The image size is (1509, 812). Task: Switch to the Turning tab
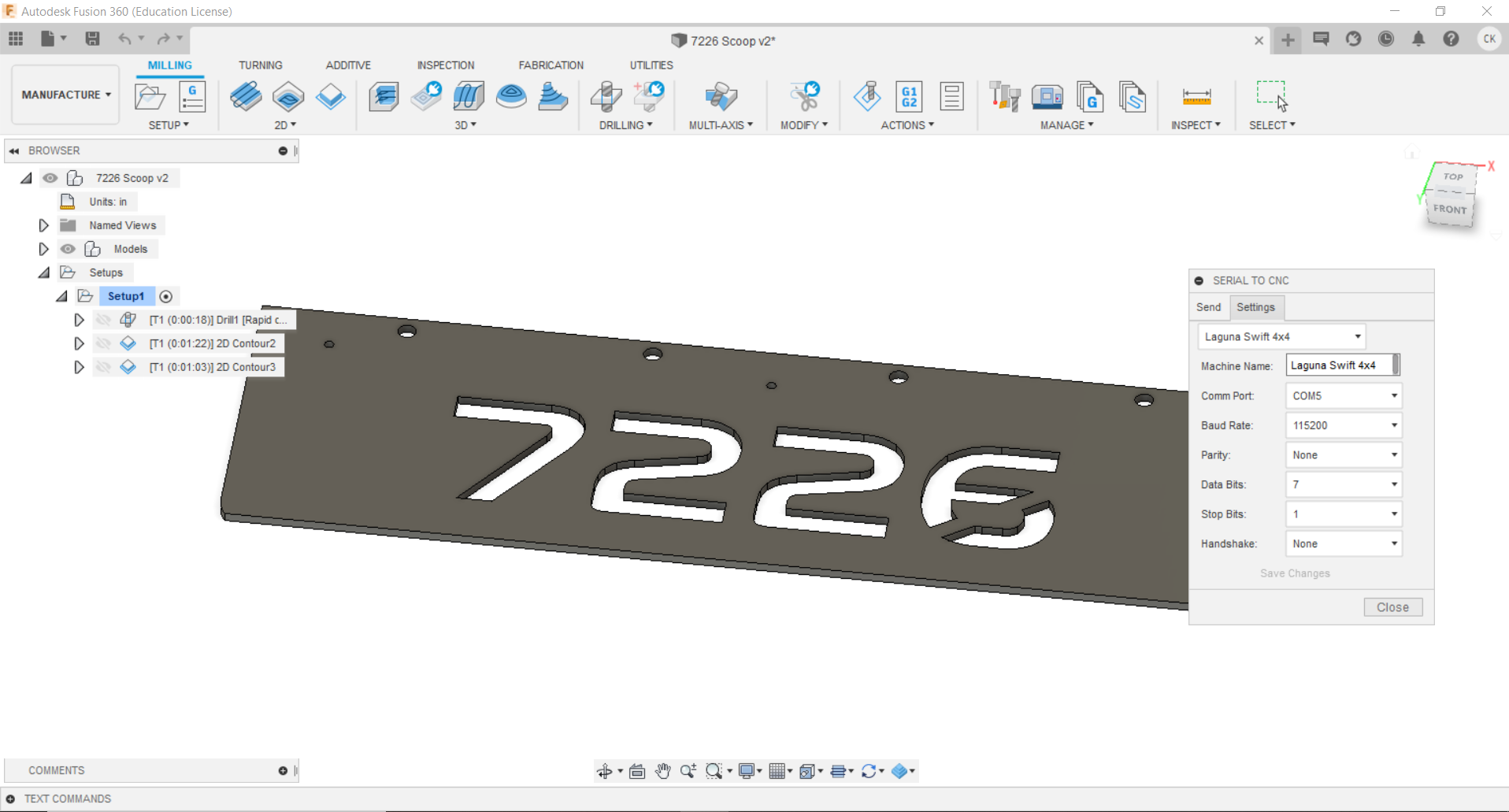pyautogui.click(x=260, y=65)
